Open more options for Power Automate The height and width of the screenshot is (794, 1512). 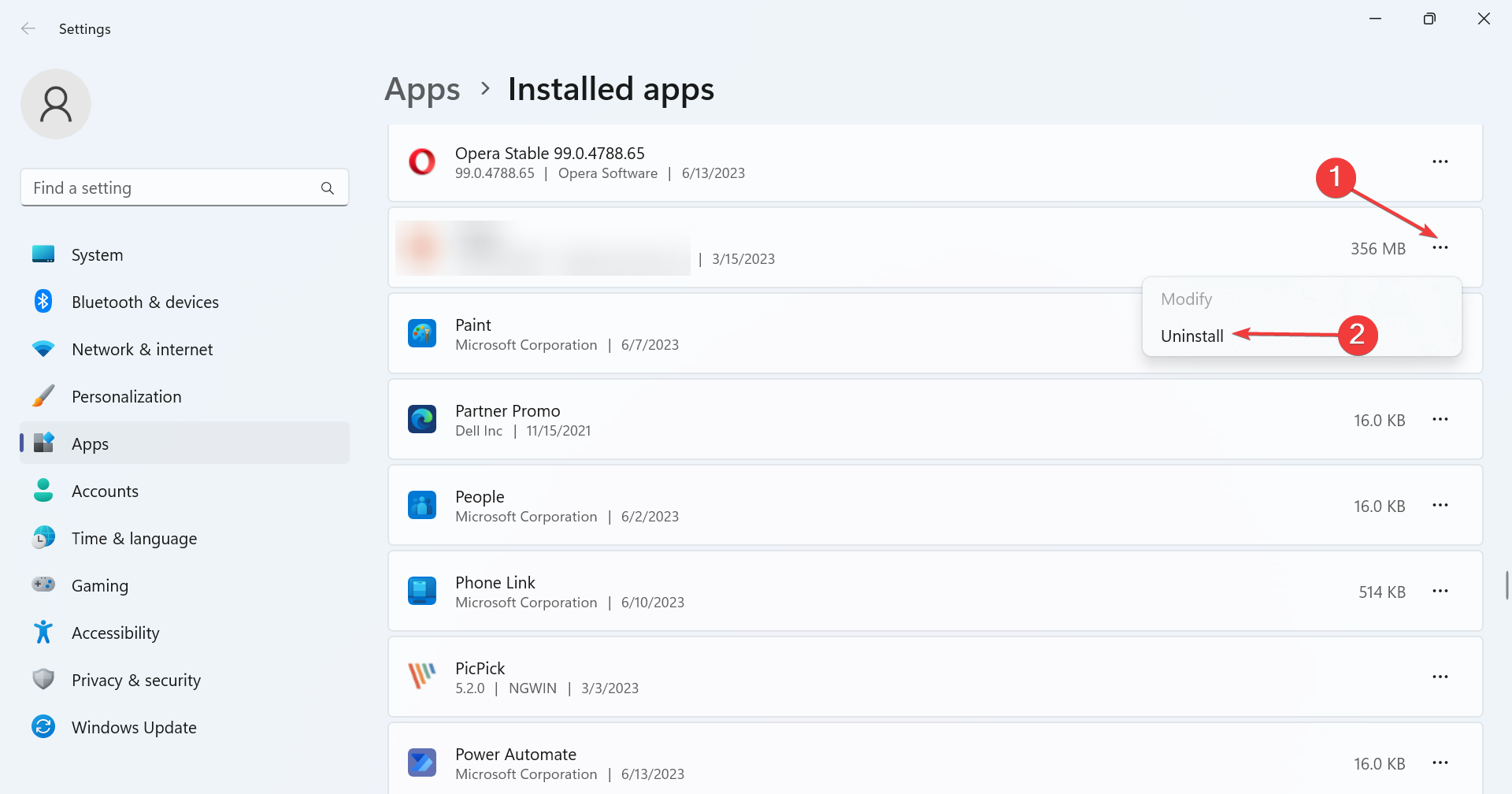click(1440, 762)
